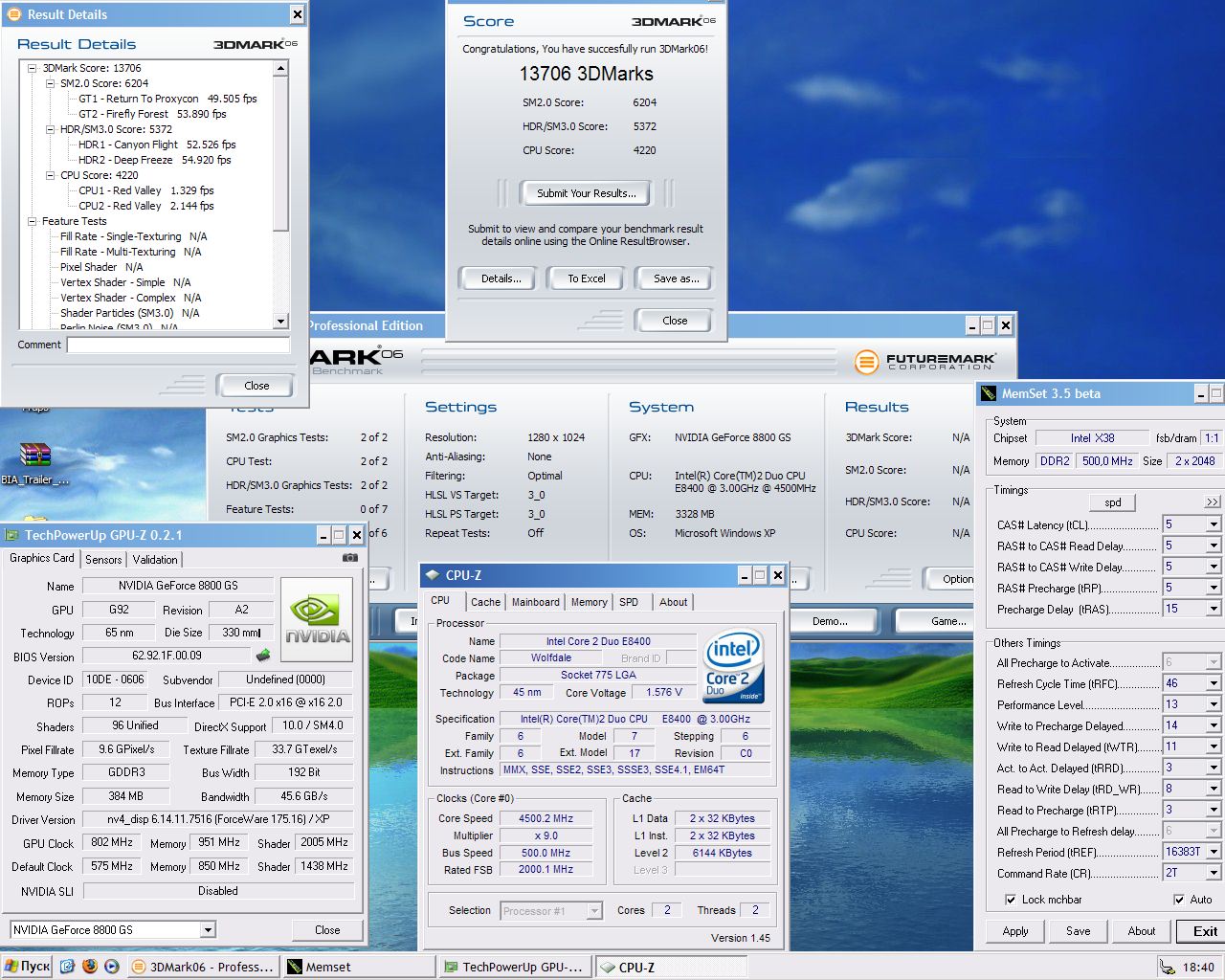The width and height of the screenshot is (1225, 980).
Task: Launch Firefox from the quick launch bar
Action: tap(90, 967)
